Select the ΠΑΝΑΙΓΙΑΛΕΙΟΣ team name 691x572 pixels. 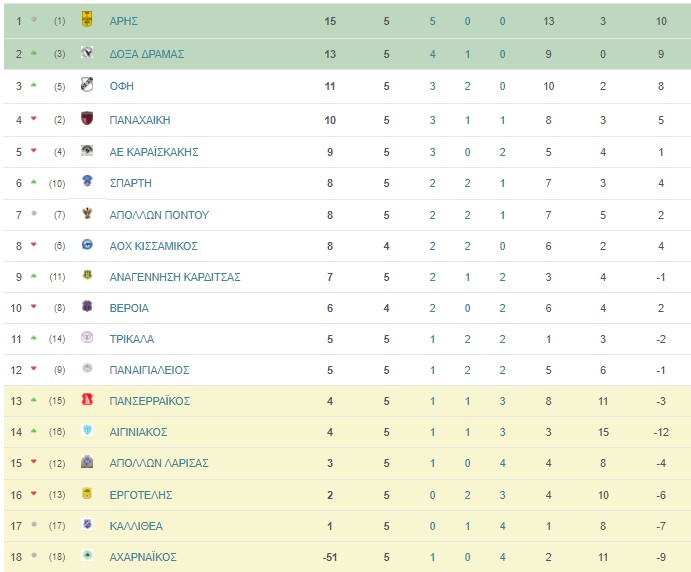click(x=149, y=370)
